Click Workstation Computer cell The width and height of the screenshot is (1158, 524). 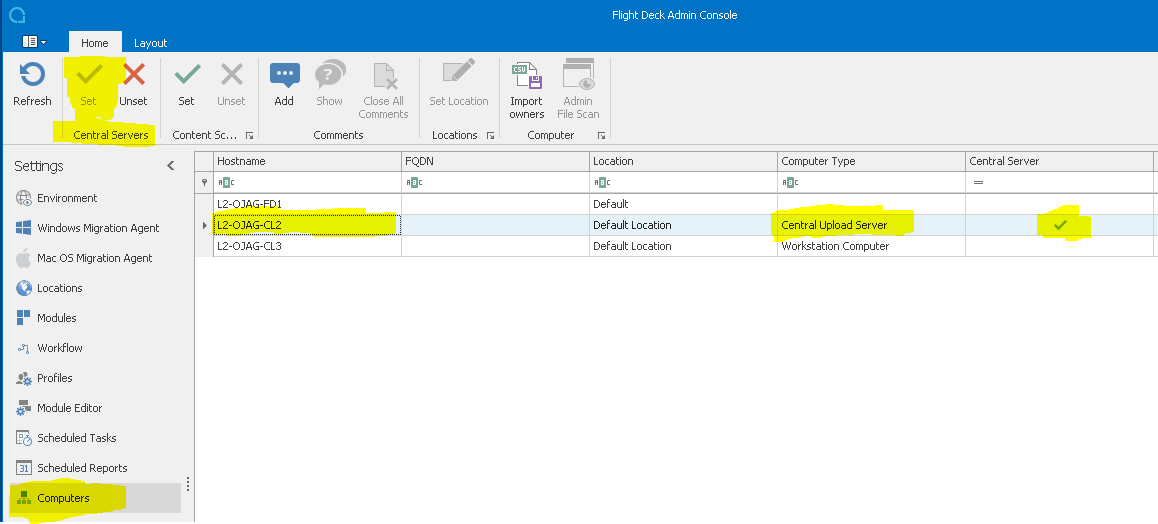[x=871, y=246]
